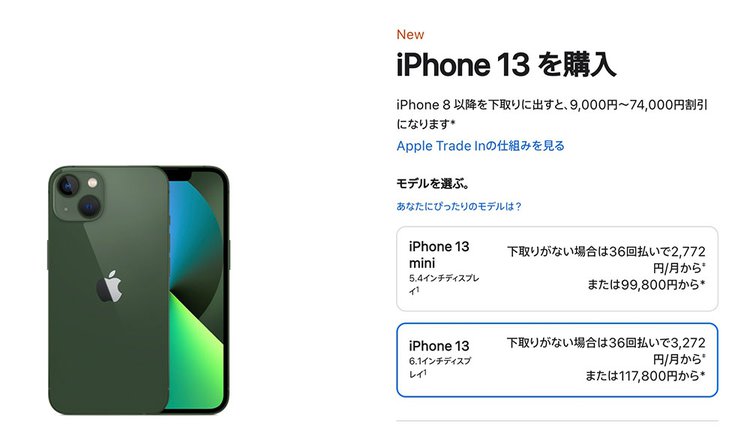Viewport: 750px width, 439px height.
Task: Click the iPhone 13 を購入 heading
Action: coord(506,65)
